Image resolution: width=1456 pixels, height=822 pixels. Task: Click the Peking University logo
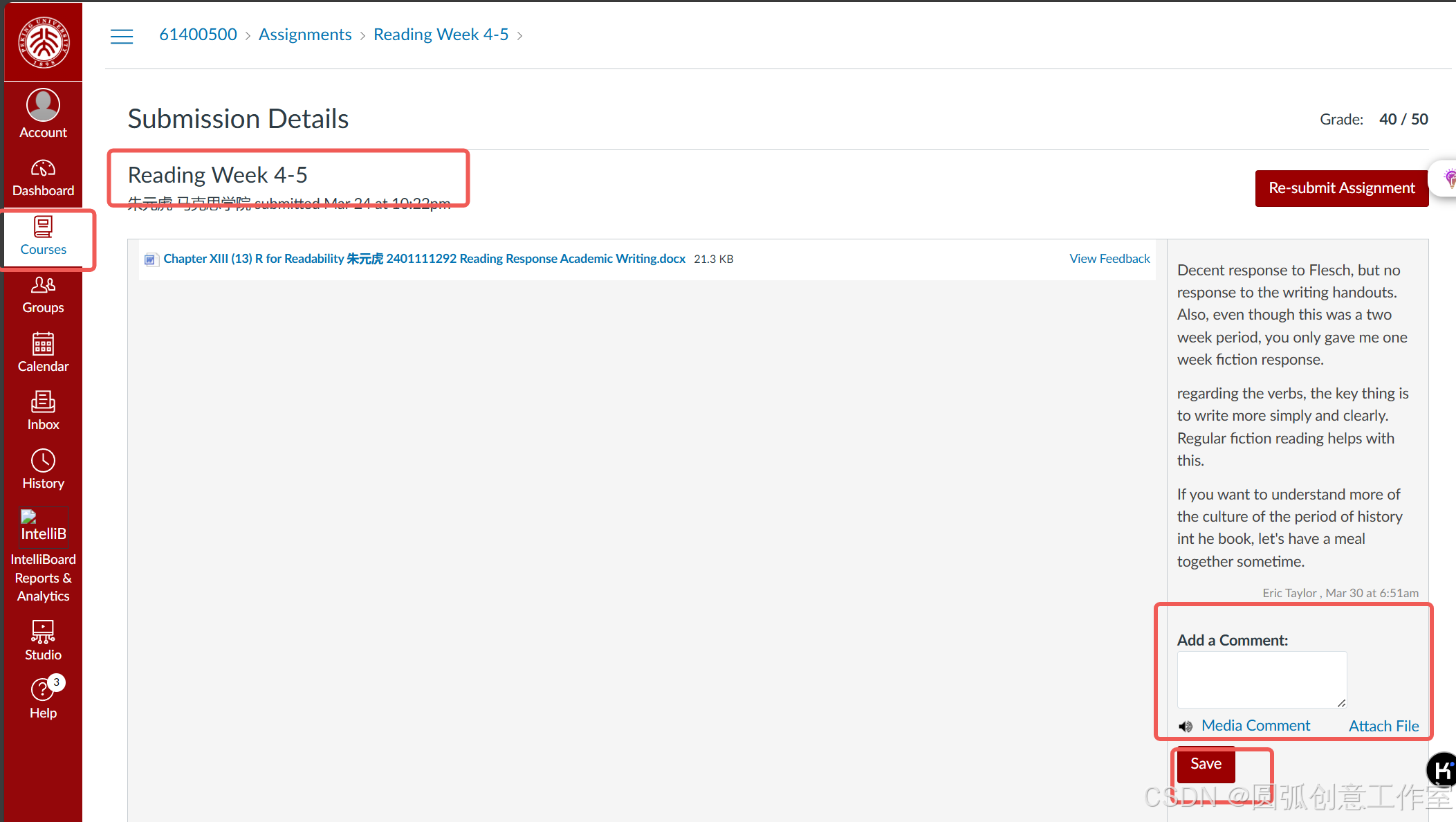pyautogui.click(x=44, y=42)
